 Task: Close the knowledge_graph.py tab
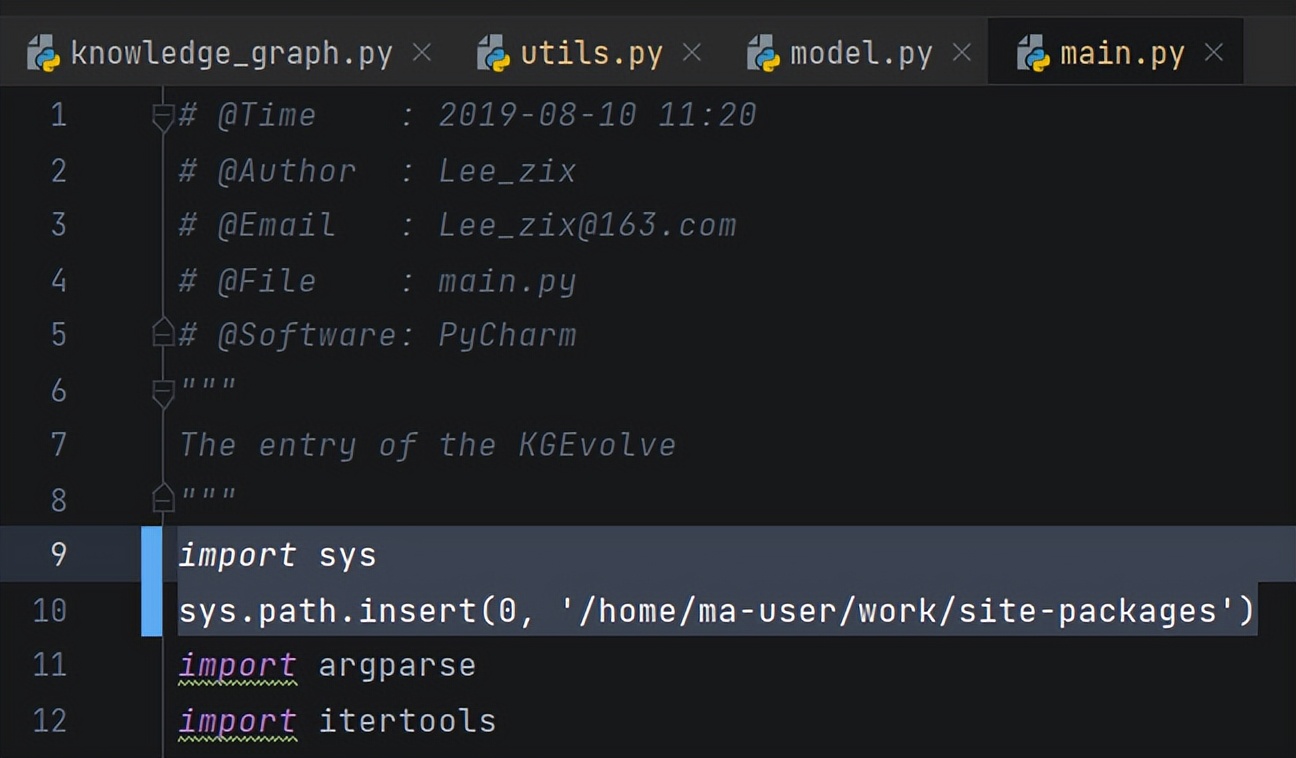click(422, 53)
